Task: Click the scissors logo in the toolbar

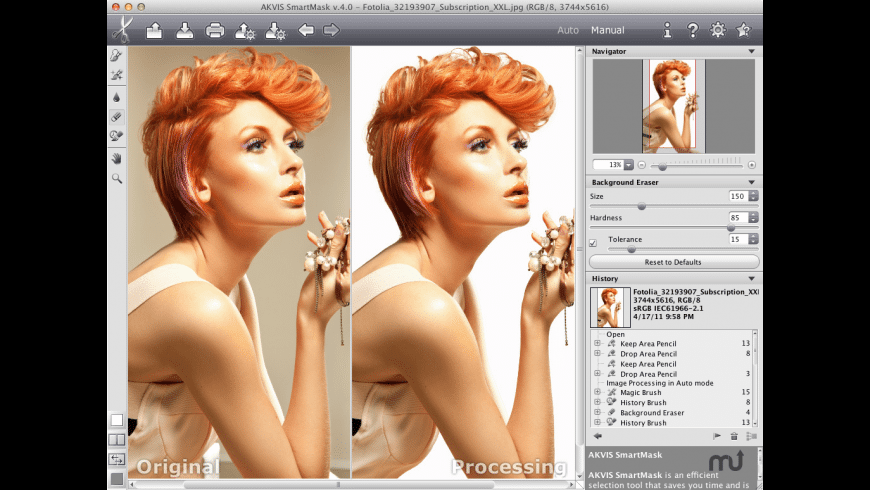Action: click(122, 29)
